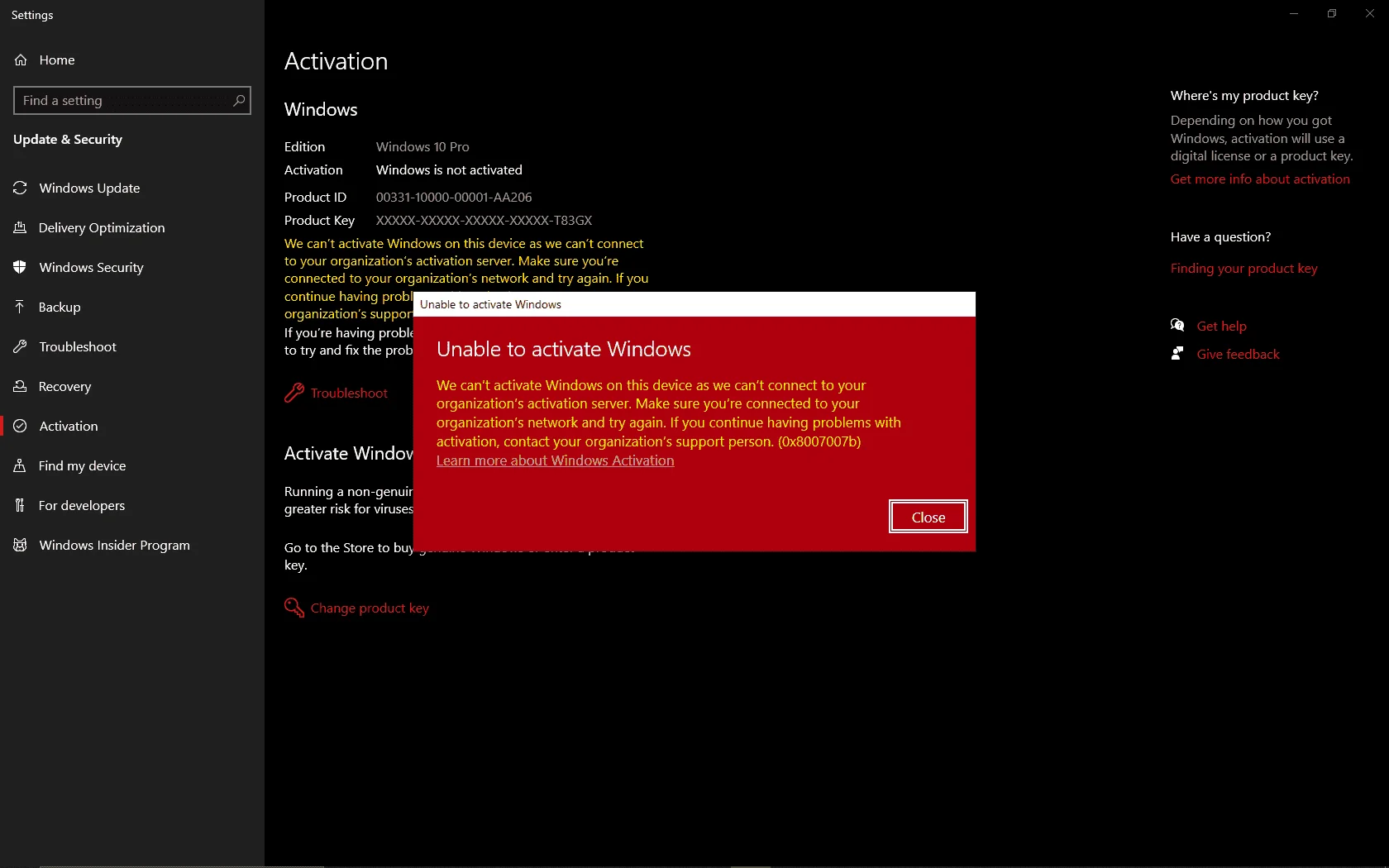Click the Delivery Optimization icon
Viewport: 1389px width, 868px height.
point(21,228)
